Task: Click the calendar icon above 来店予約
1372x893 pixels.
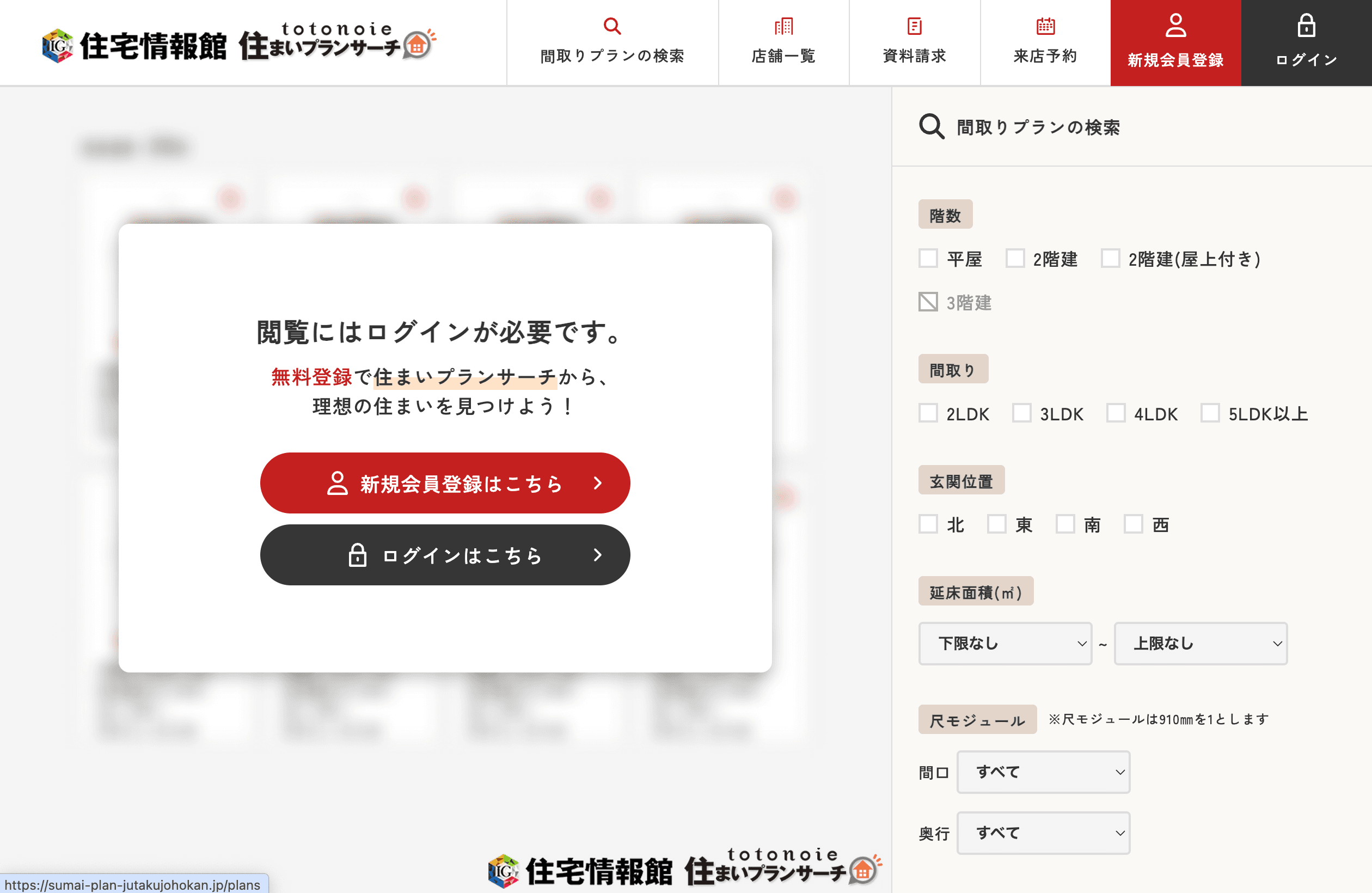Action: [x=1045, y=26]
